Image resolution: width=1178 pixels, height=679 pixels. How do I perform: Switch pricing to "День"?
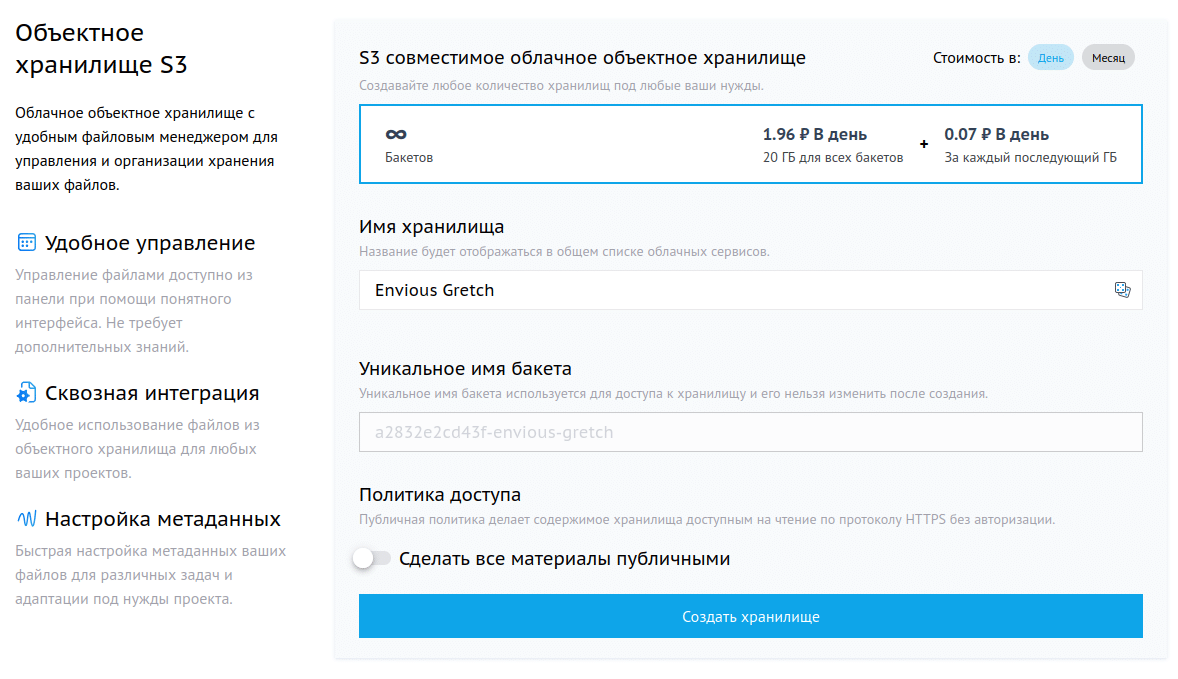[1050, 58]
